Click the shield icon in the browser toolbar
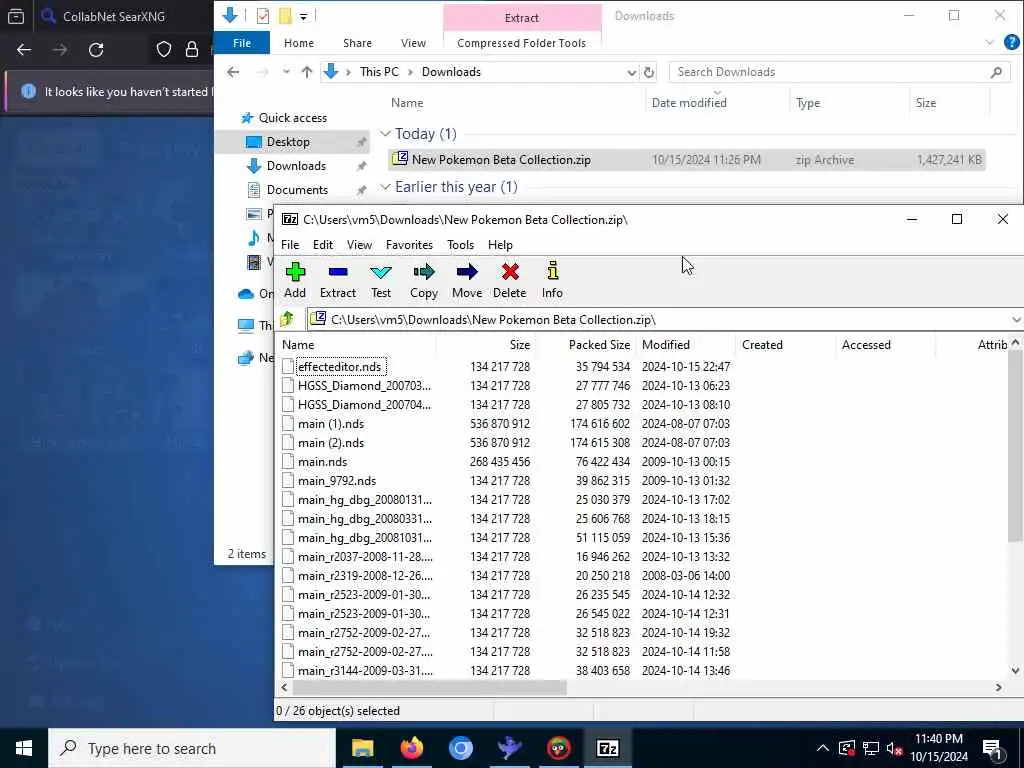 point(164,50)
